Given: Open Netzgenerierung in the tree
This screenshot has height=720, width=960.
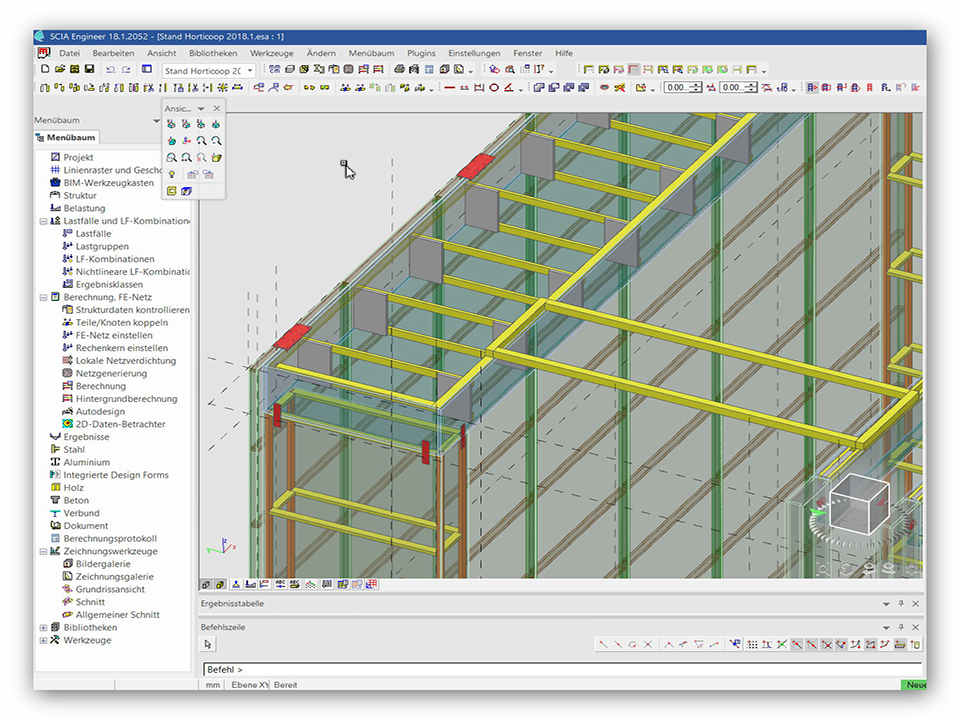Looking at the screenshot, I should click(110, 373).
